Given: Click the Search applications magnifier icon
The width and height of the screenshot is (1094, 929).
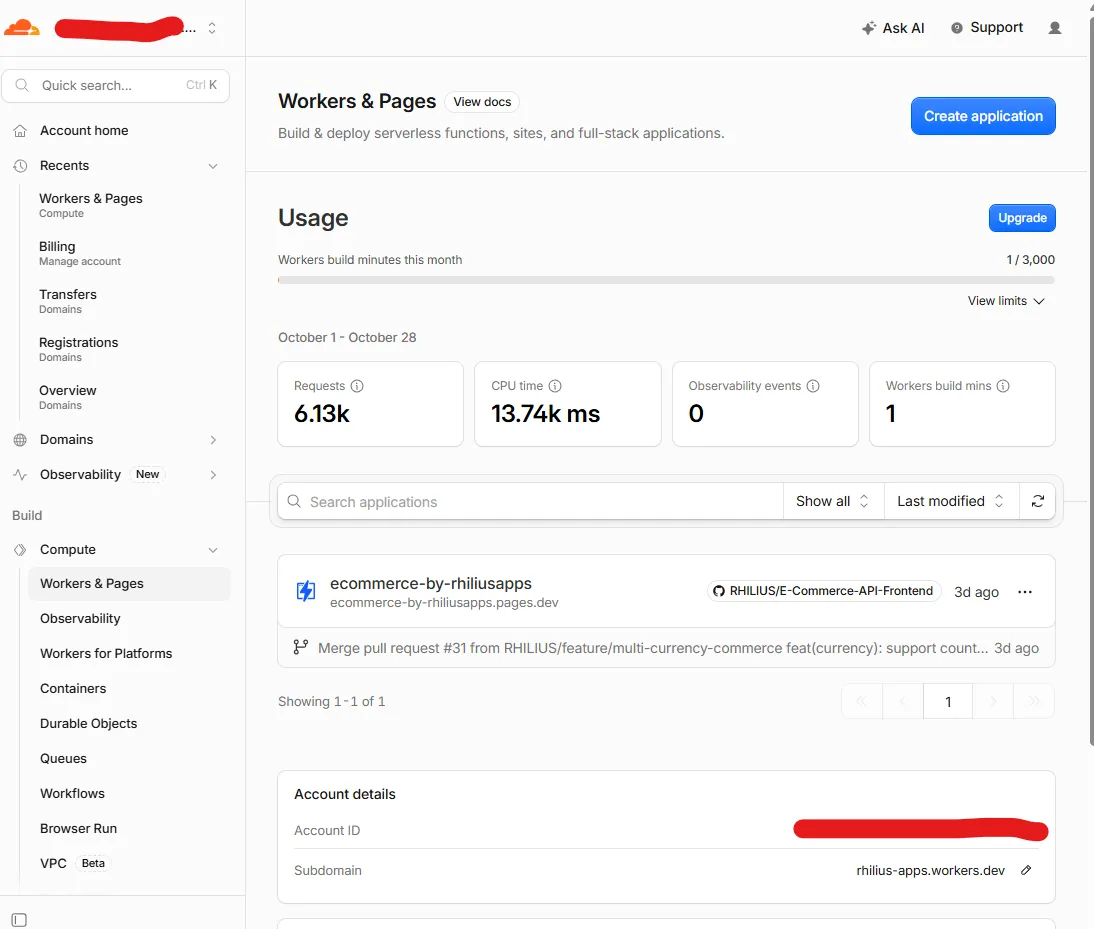Looking at the screenshot, I should click(294, 501).
